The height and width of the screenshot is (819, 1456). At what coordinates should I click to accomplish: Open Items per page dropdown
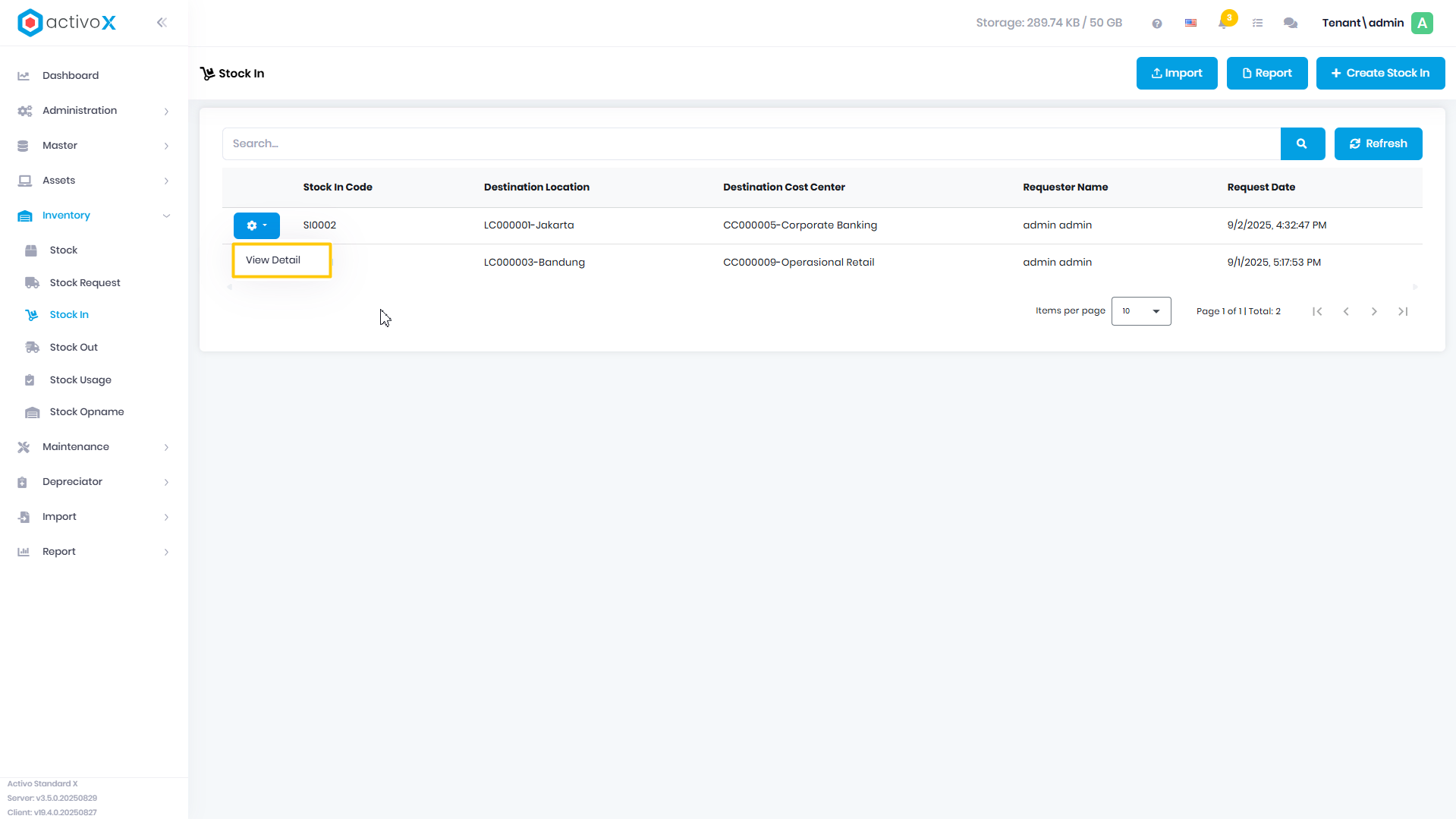(x=1141, y=311)
